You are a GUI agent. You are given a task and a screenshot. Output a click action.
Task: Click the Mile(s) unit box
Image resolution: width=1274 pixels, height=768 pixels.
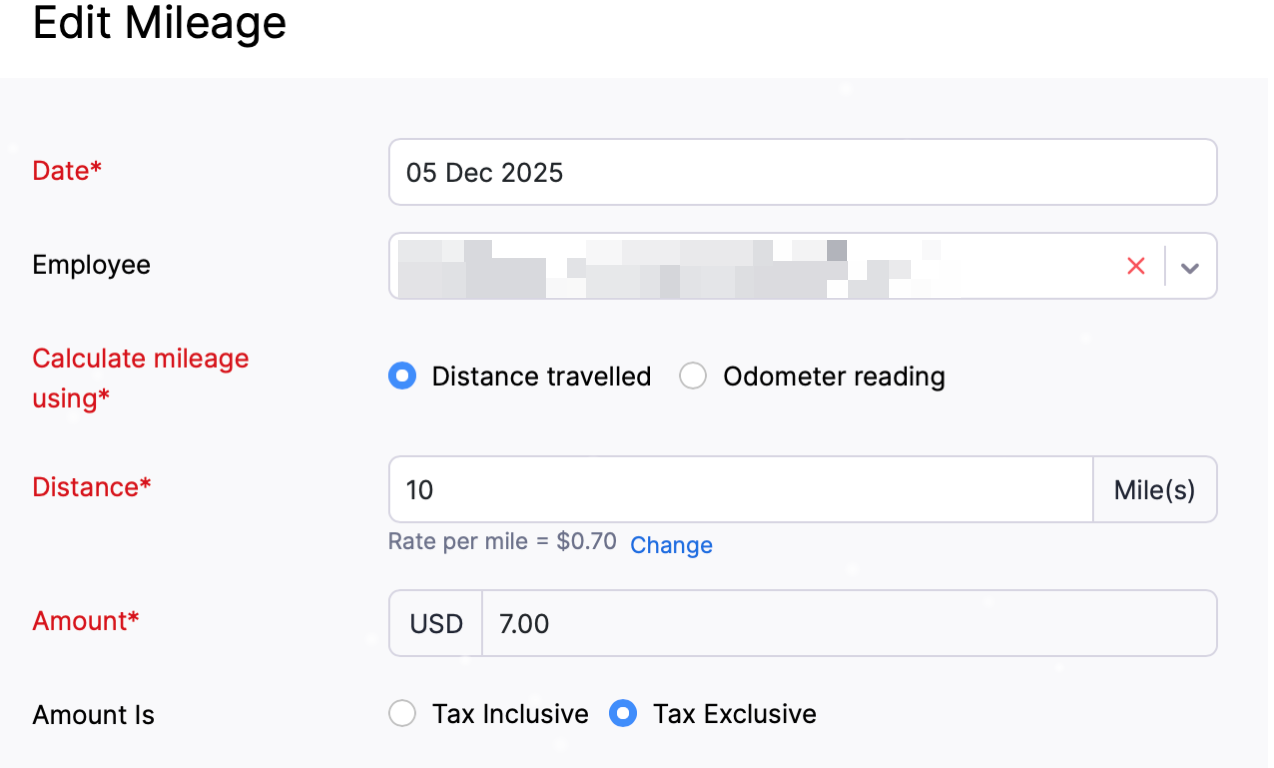pos(1155,489)
